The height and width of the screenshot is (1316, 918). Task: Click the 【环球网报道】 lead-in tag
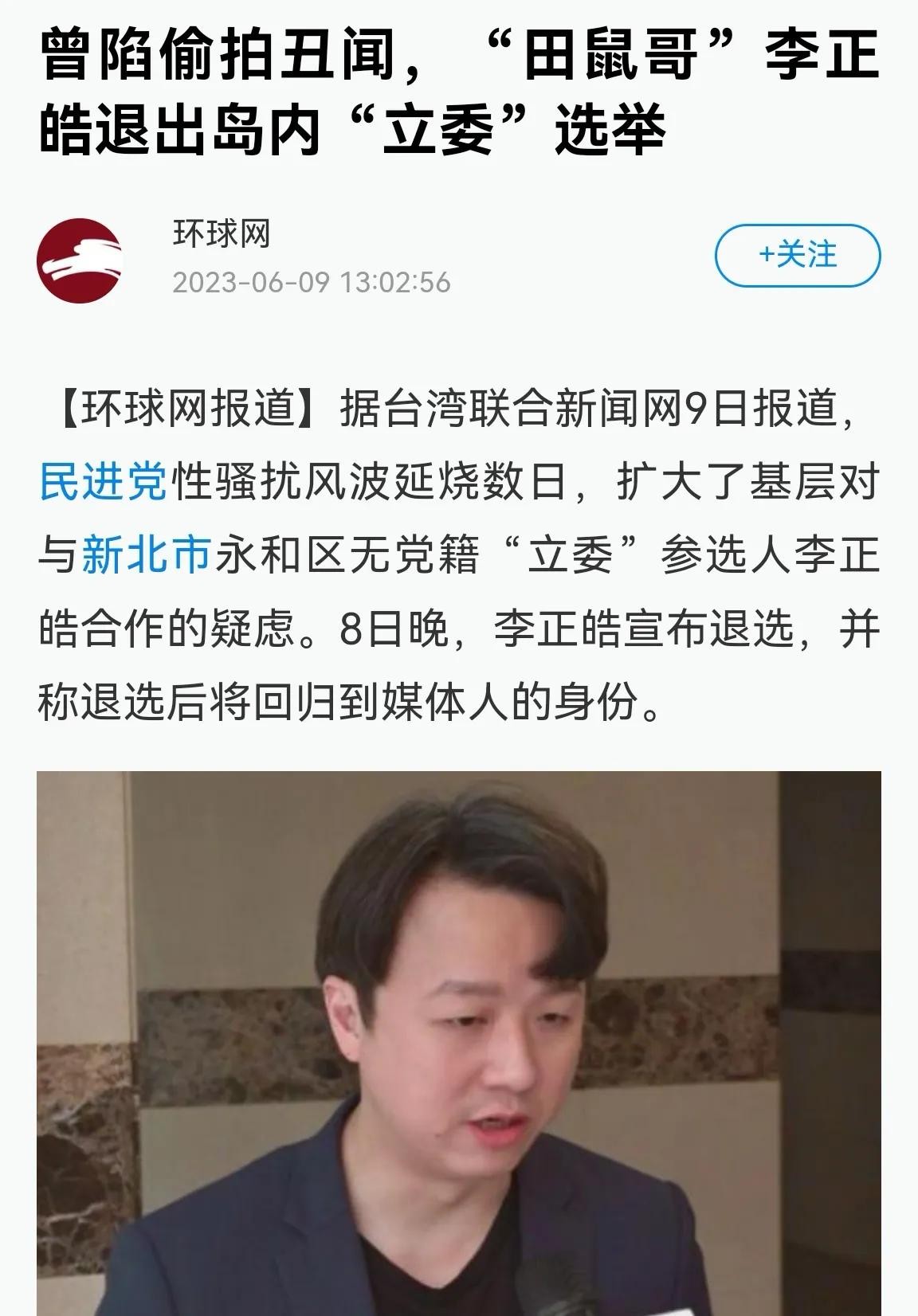[x=189, y=409]
